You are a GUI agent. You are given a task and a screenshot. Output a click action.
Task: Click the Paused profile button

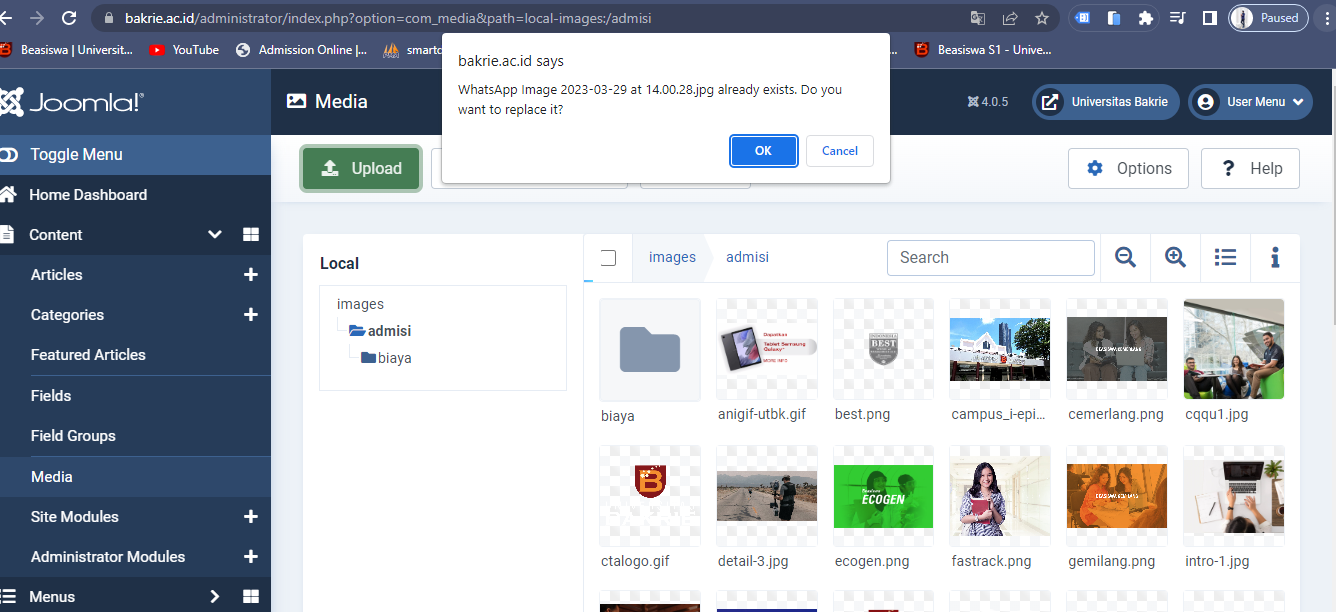pyautogui.click(x=1267, y=18)
